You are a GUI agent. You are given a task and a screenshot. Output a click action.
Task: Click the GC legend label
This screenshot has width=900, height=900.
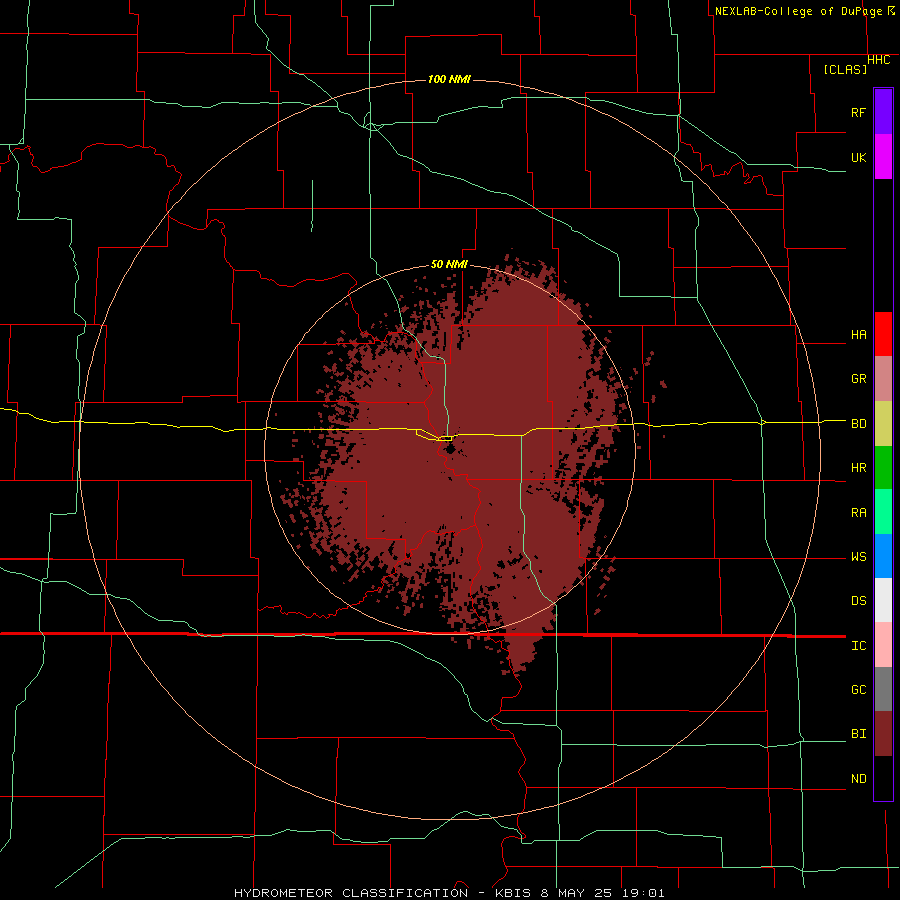pos(858,690)
